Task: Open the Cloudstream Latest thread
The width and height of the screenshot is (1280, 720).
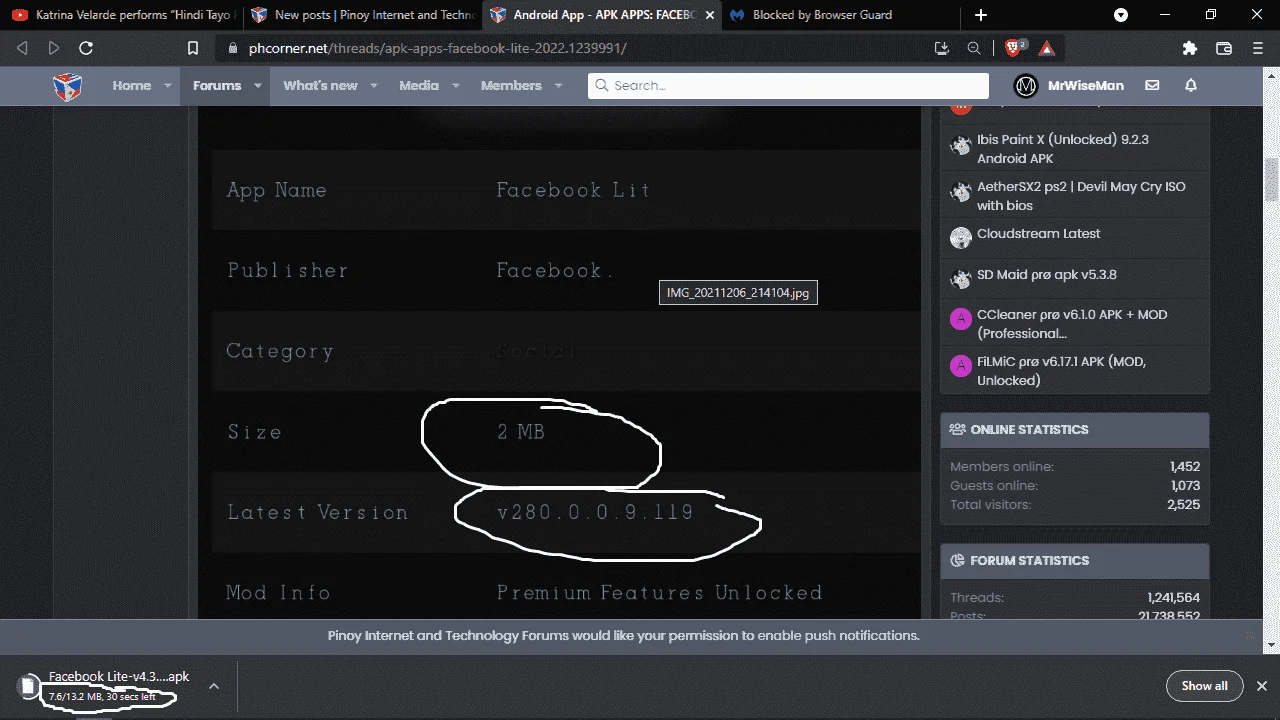Action: point(1038,234)
